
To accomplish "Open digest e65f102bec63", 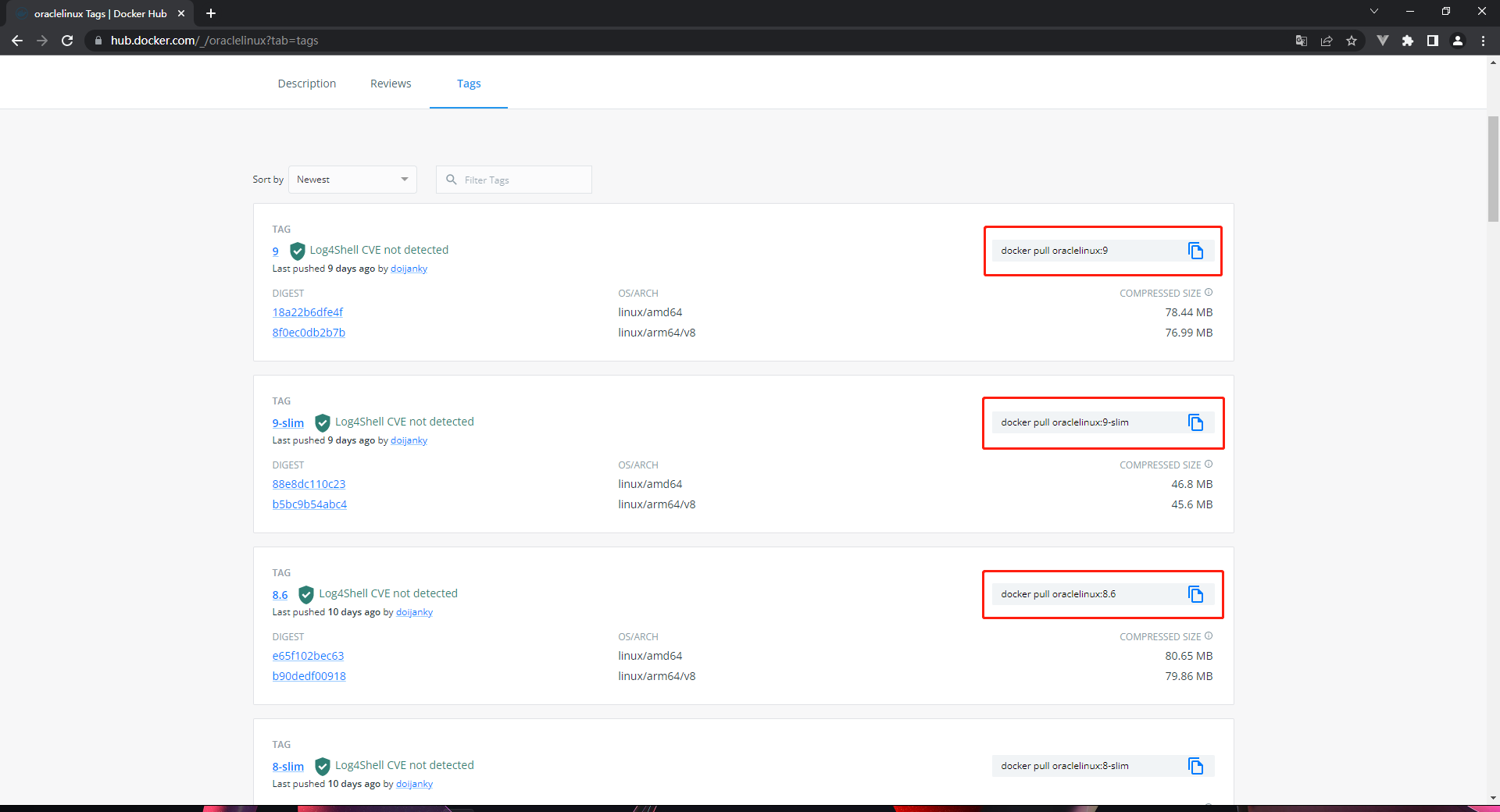I will pyautogui.click(x=308, y=656).
